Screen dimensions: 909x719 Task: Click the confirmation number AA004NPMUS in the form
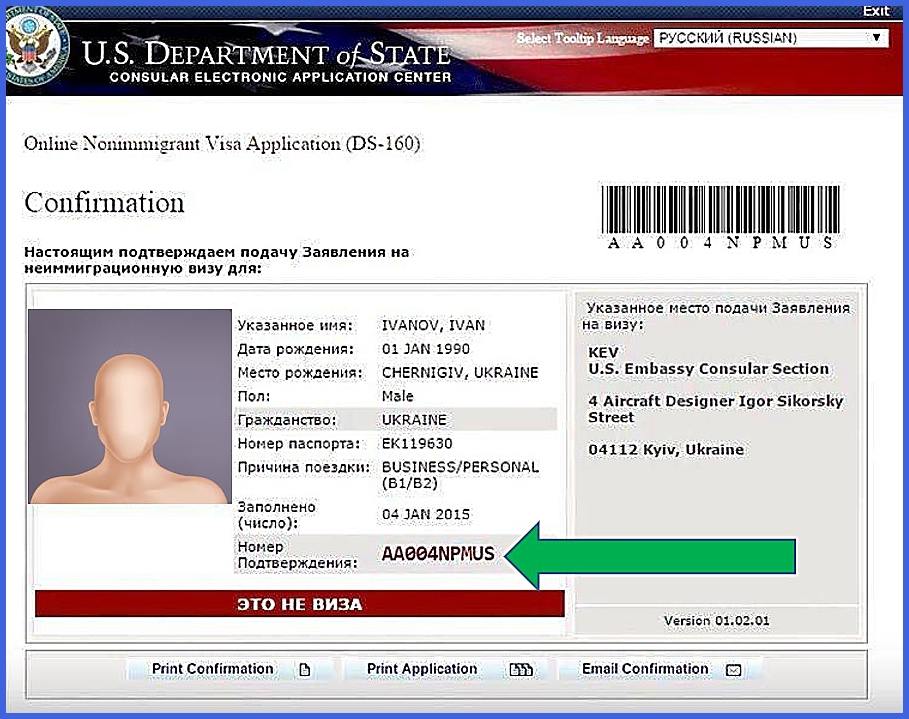click(x=438, y=554)
